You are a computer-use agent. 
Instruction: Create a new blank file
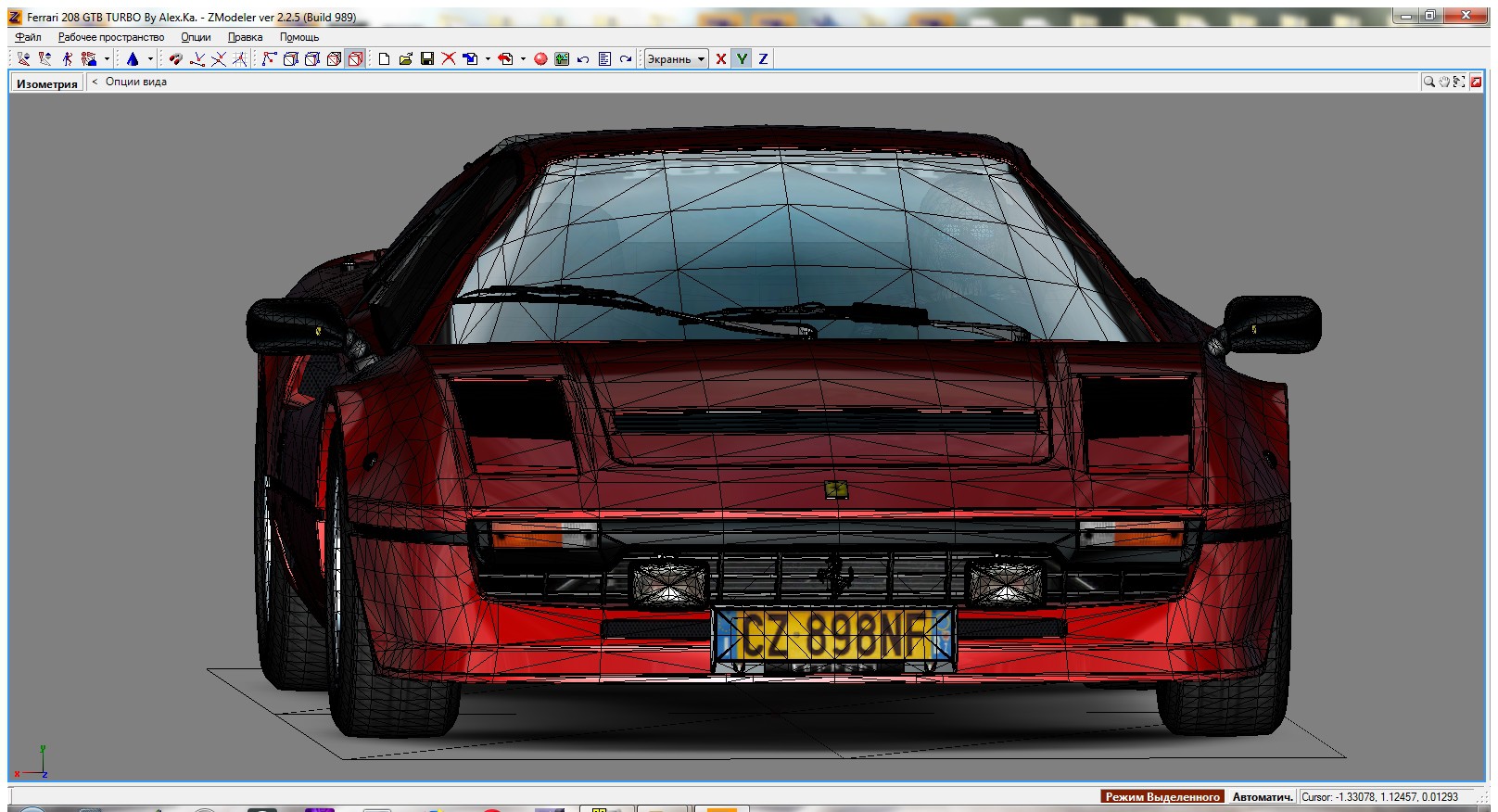click(x=384, y=58)
